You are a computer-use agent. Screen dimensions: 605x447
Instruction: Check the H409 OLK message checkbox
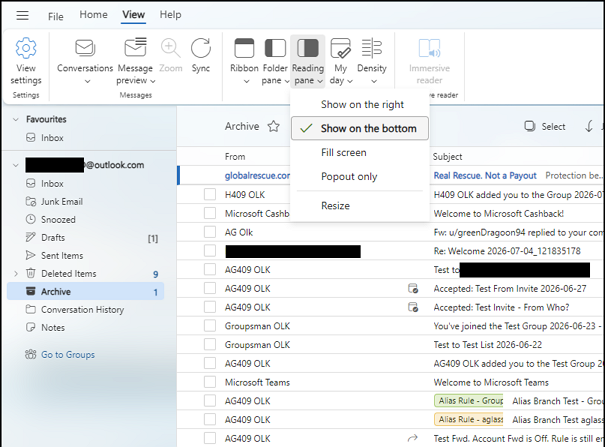point(210,194)
